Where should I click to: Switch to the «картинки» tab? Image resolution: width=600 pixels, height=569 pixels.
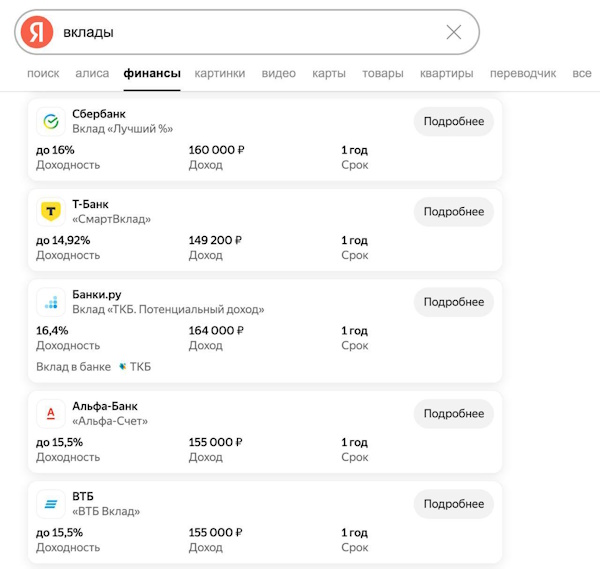(x=220, y=73)
